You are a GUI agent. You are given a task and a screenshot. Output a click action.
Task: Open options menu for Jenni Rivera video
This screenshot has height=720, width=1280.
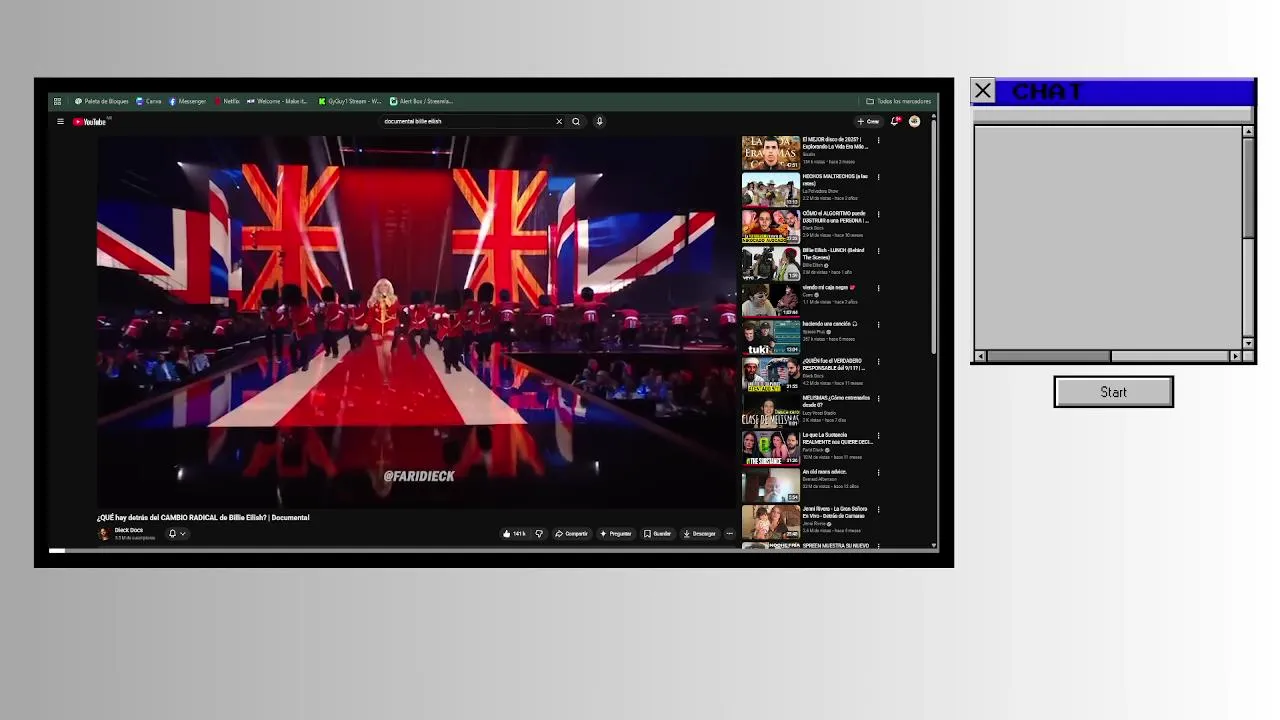coord(878,510)
